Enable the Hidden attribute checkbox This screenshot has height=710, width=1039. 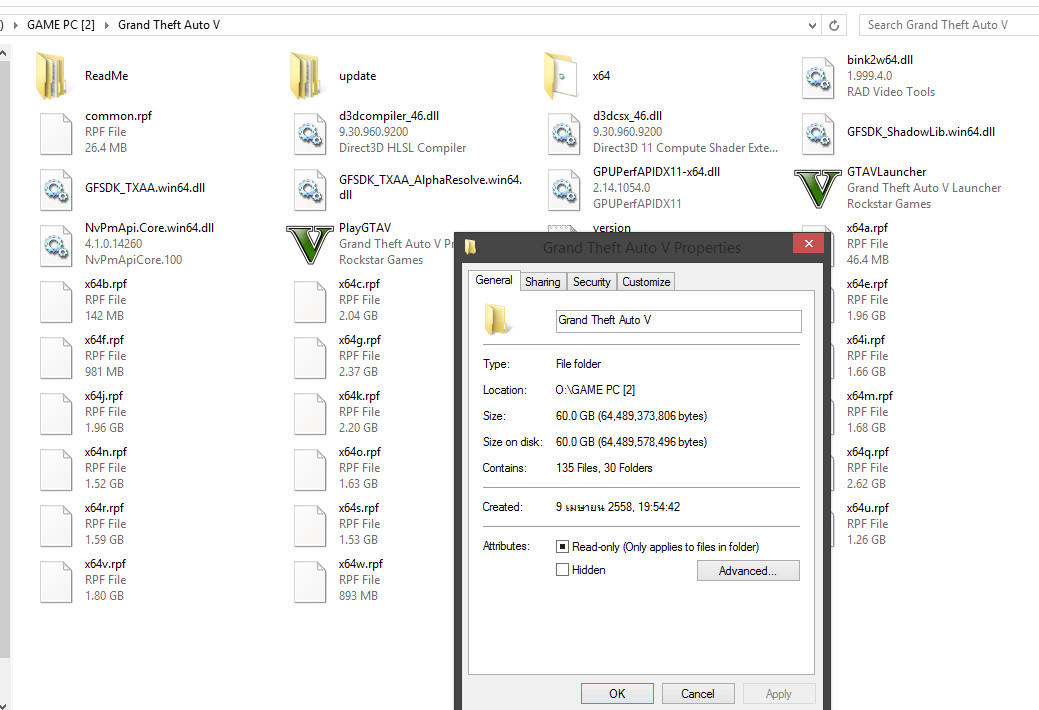562,569
